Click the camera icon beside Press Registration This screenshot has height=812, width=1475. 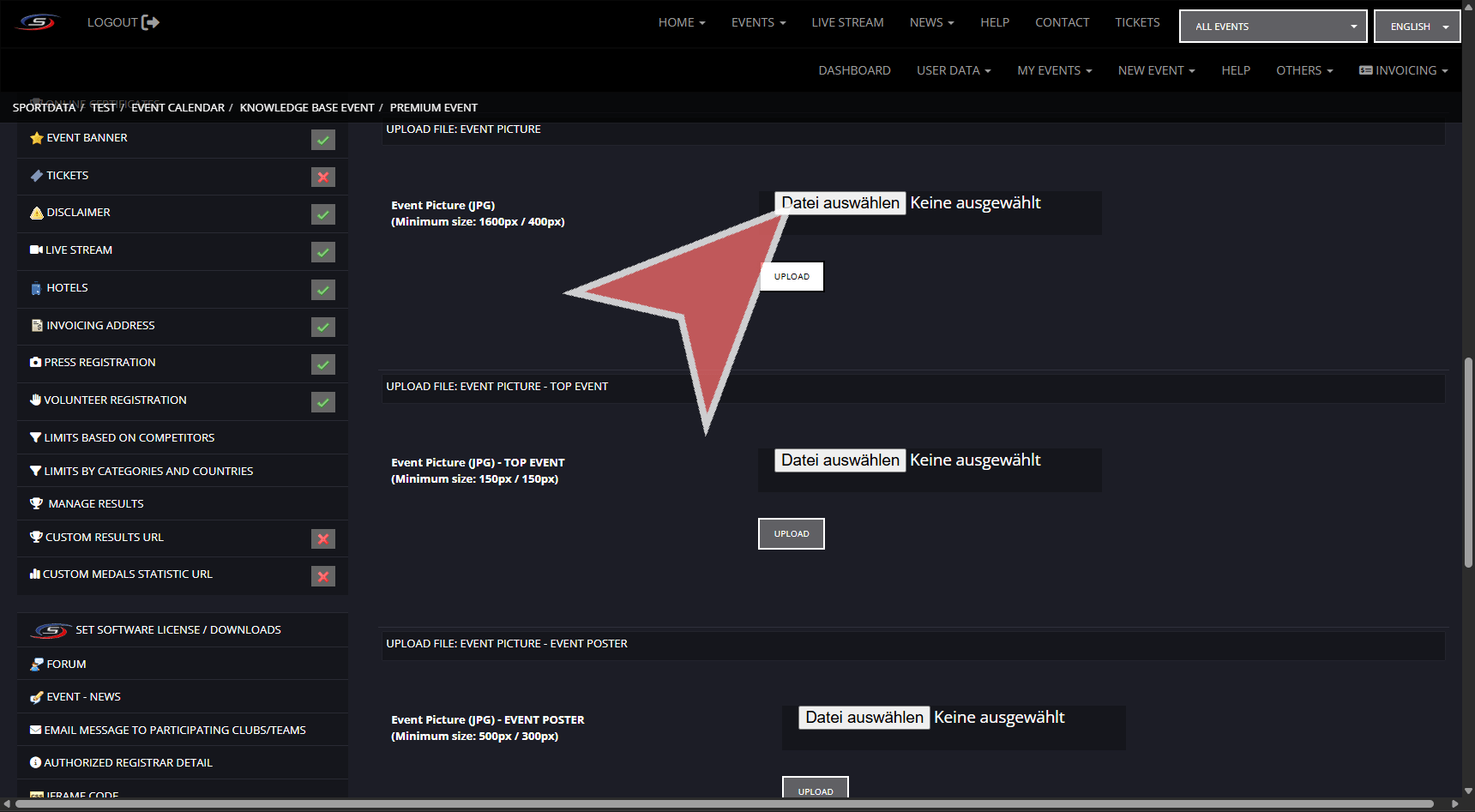tap(35, 363)
